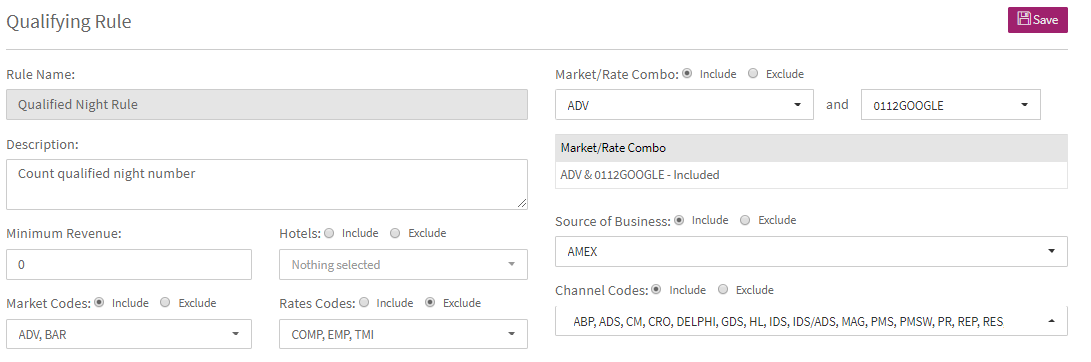Open the Channel Codes multi-select dropdown
The width and height of the screenshot is (1091, 362).
(x=811, y=321)
